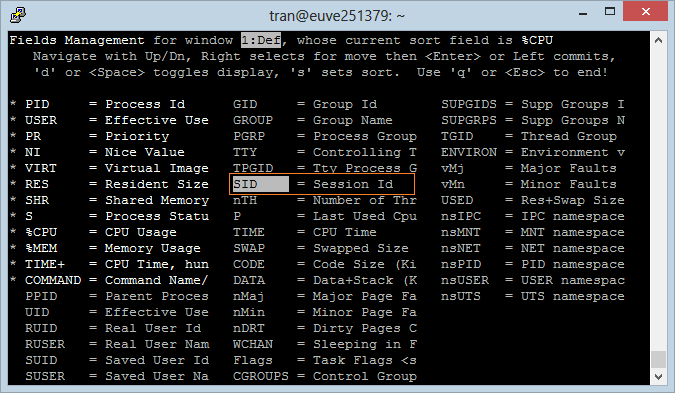Click the asterisk beside %CPU field
The height and width of the screenshot is (393, 675).
[x=13, y=232]
